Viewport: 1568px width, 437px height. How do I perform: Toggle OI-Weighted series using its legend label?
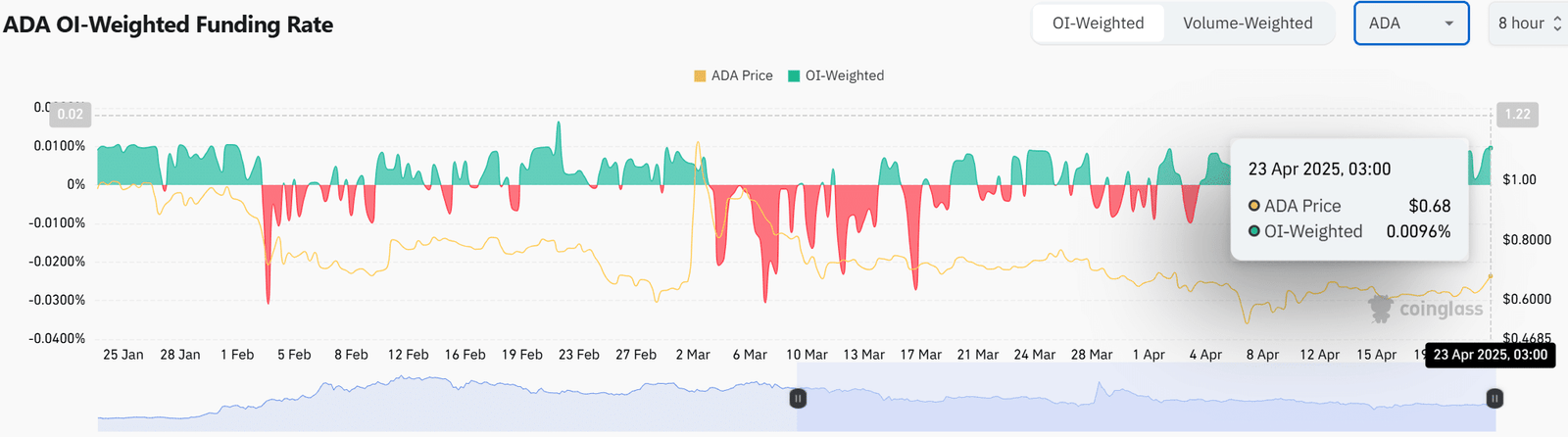pyautogui.click(x=845, y=75)
